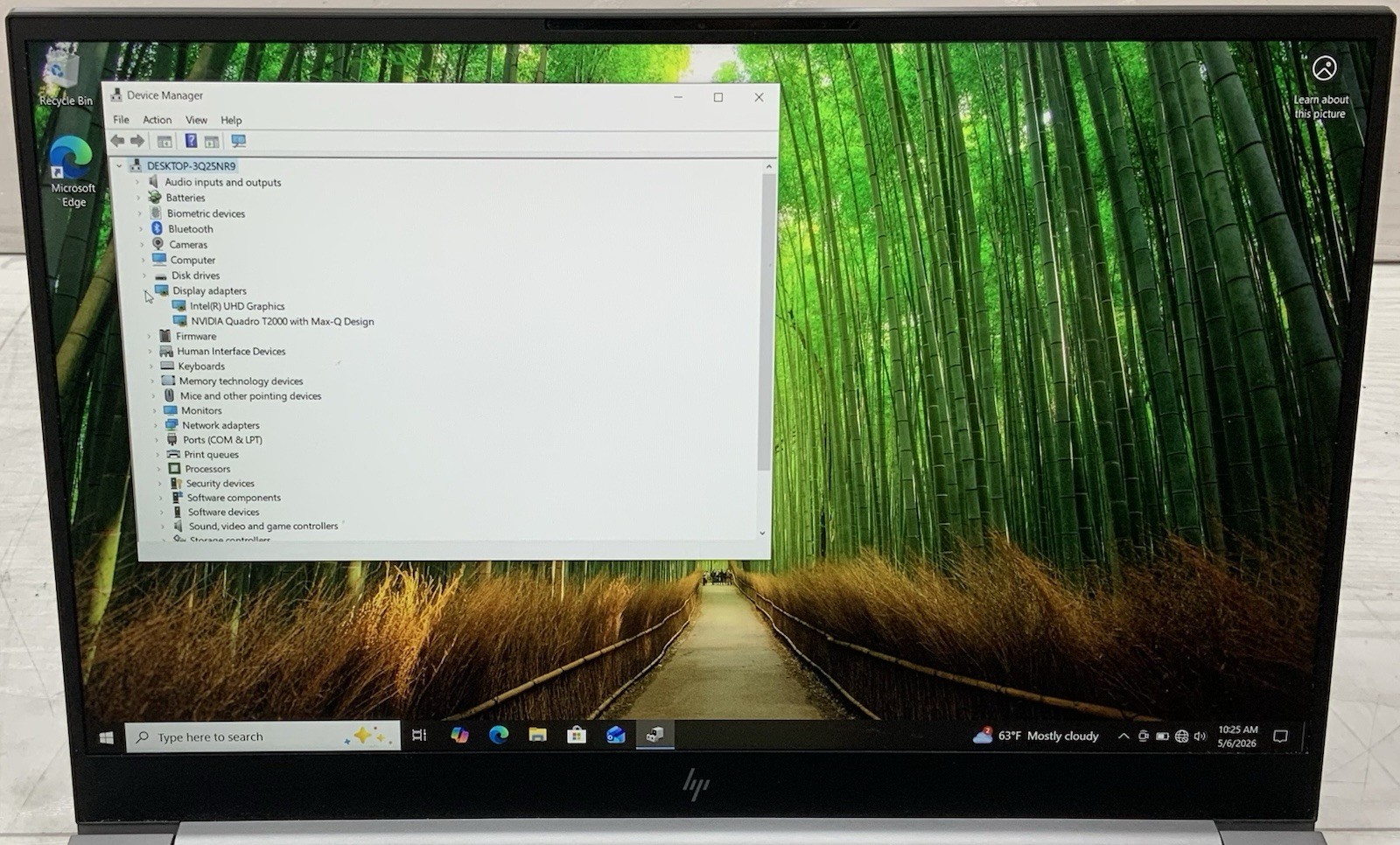The width and height of the screenshot is (1400, 845).
Task: Click the Audio inputs and outputs speaker icon
Action: [x=154, y=181]
